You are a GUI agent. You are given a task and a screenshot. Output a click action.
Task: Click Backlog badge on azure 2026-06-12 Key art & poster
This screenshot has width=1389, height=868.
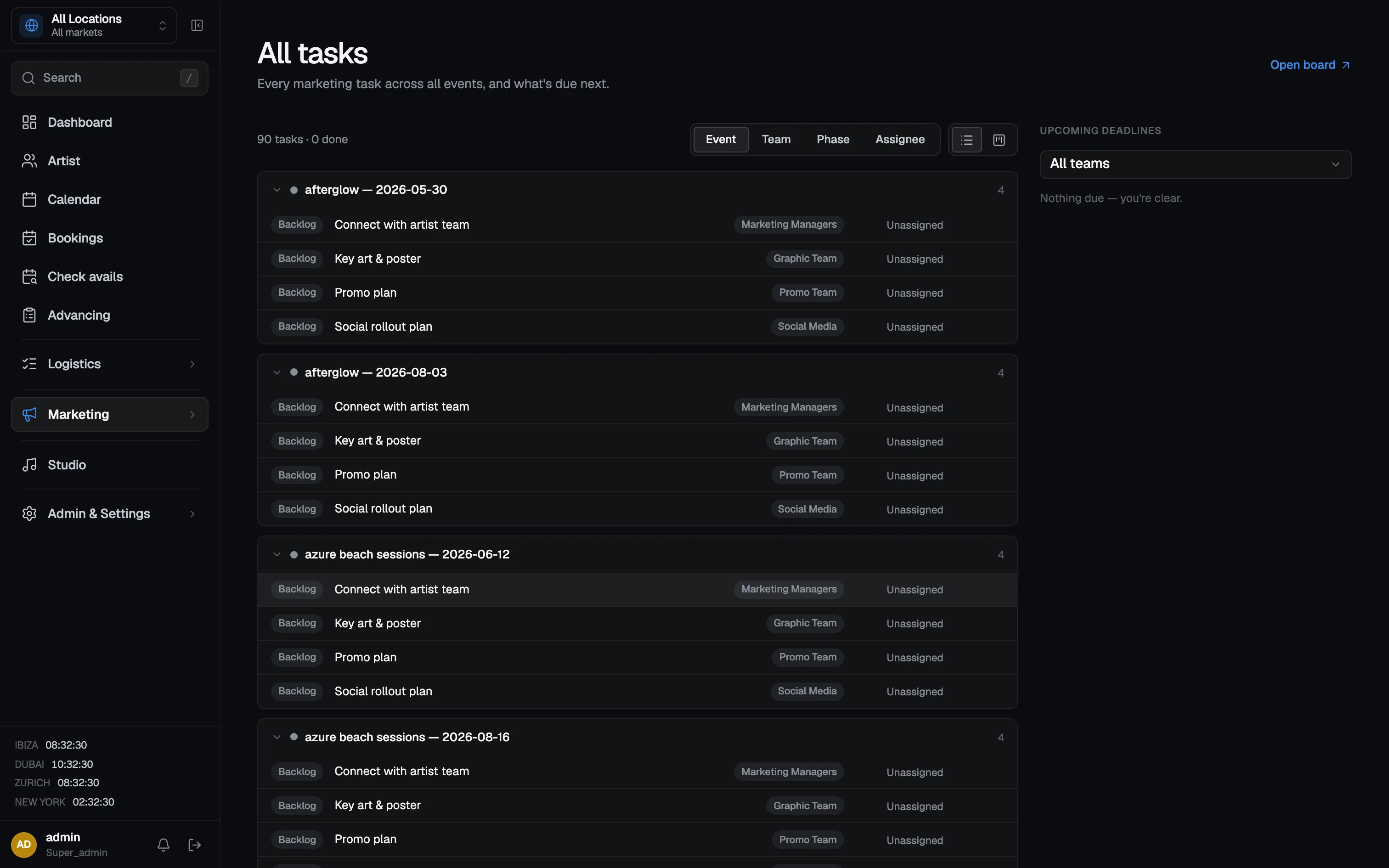tap(297, 624)
